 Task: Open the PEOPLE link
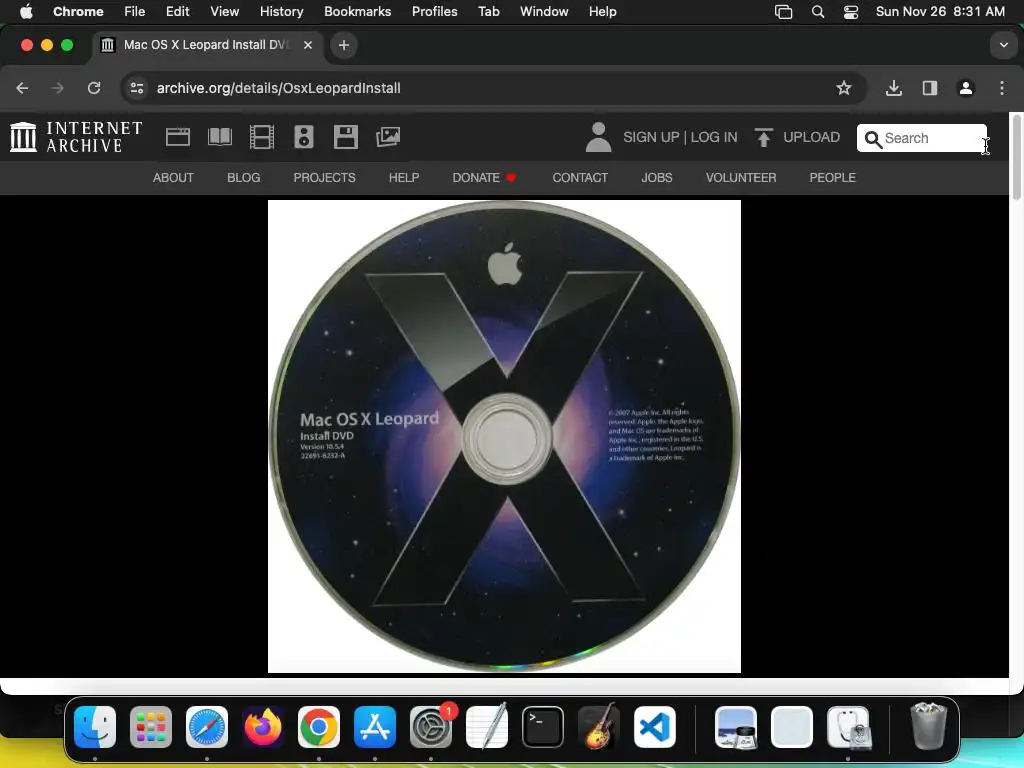click(832, 178)
